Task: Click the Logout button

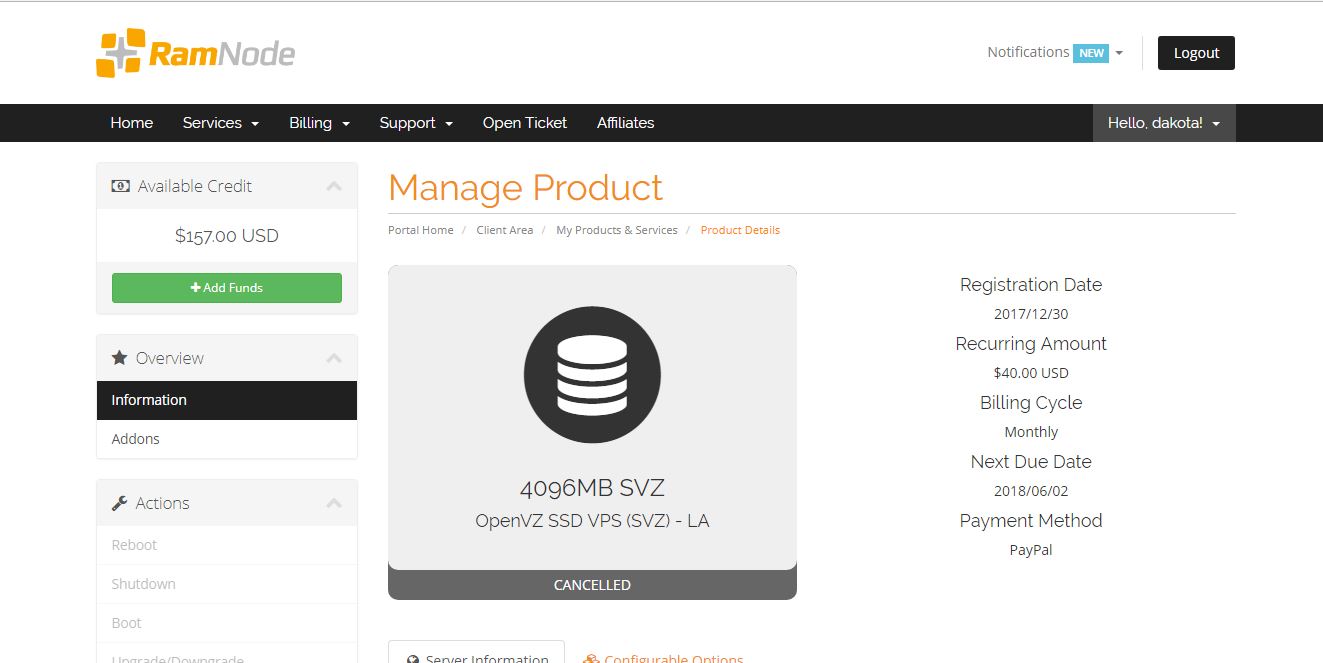Action: 1196,53
